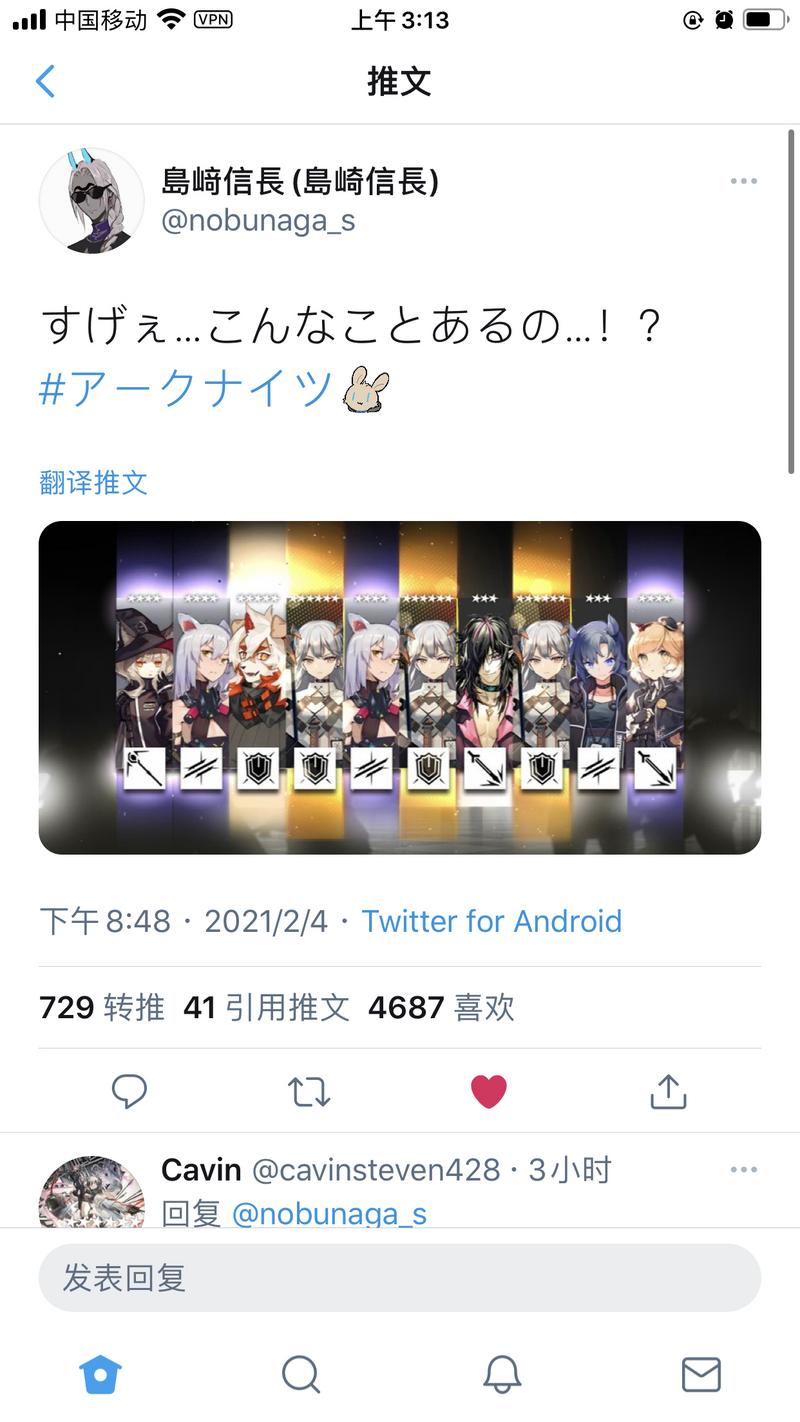Tap the back arrow icon

pos(45,81)
